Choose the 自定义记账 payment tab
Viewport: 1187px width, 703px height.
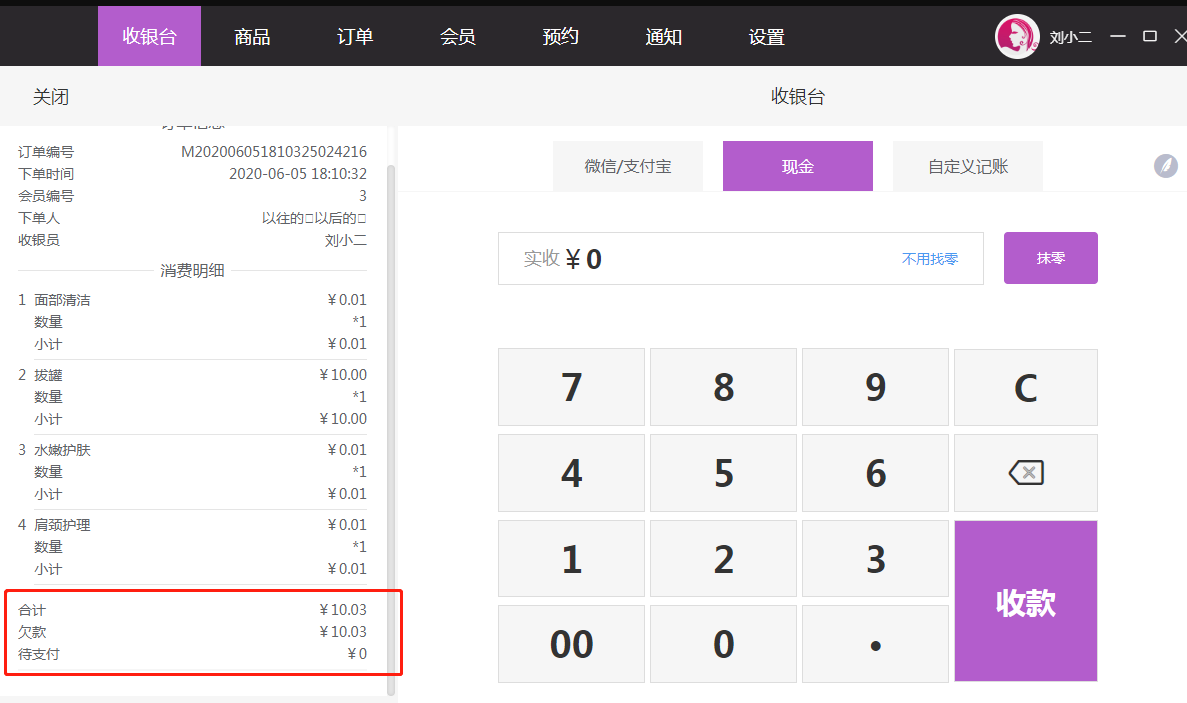(968, 166)
